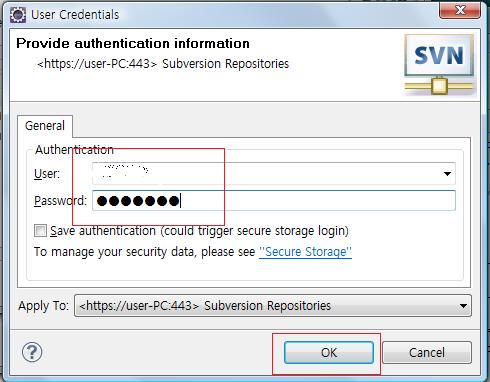Click the Apply To: label
The image size is (490, 382).
[x=44, y=306]
